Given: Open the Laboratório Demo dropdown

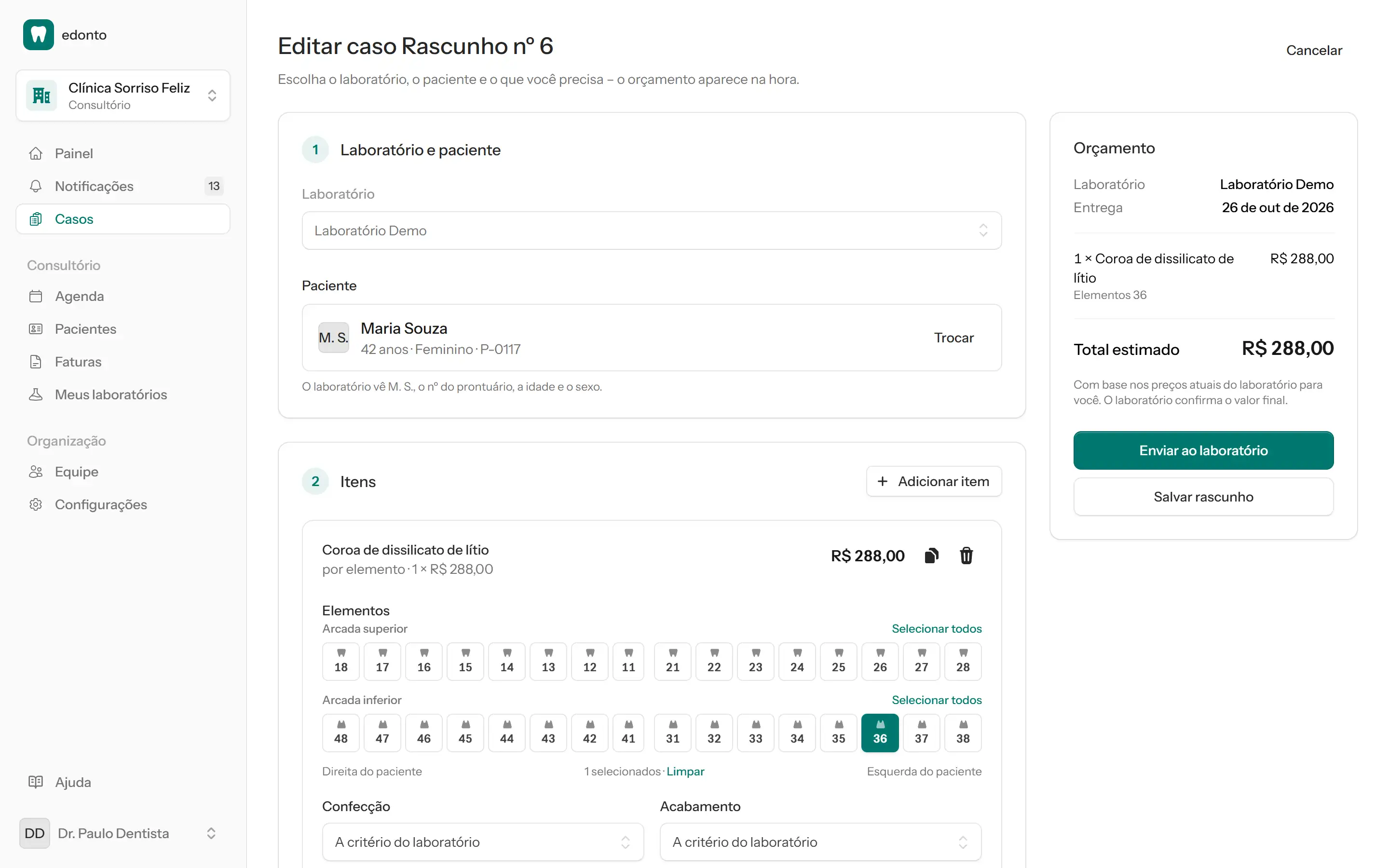Looking at the screenshot, I should coord(652,230).
